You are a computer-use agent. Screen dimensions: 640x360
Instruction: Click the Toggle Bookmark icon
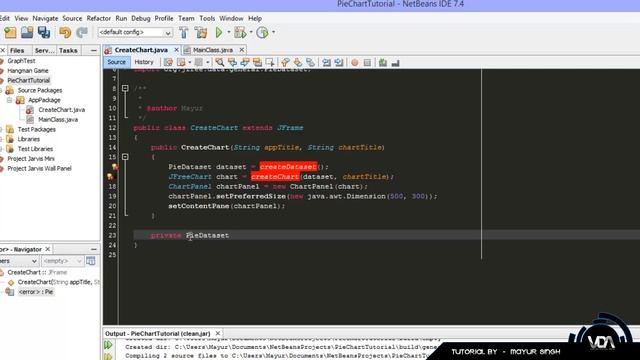[x=311, y=62]
